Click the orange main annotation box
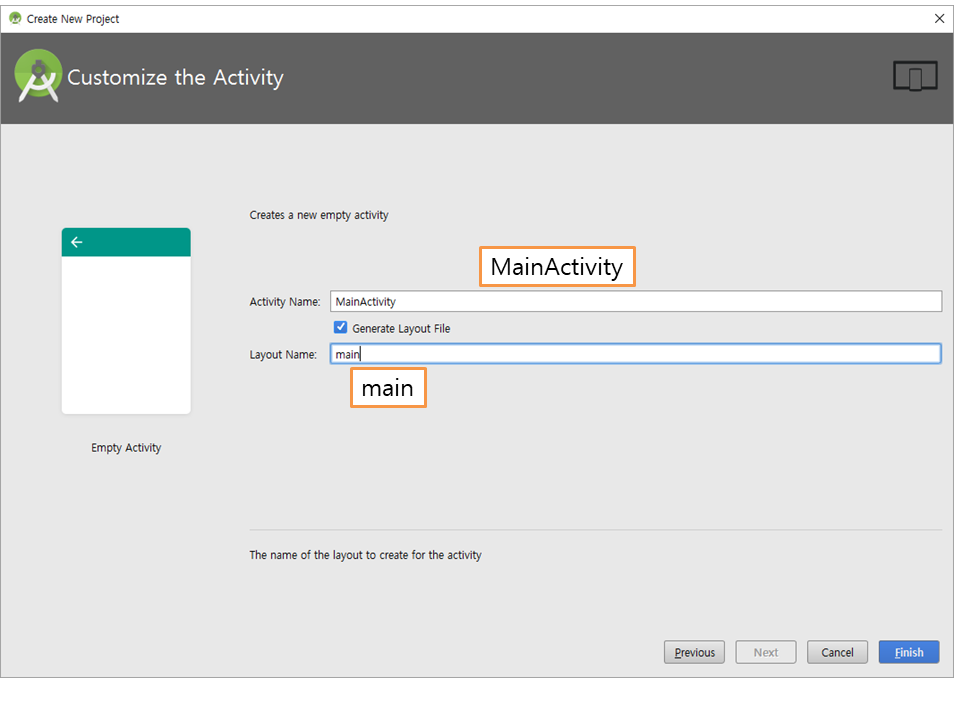This screenshot has width=960, height=720. [388, 388]
